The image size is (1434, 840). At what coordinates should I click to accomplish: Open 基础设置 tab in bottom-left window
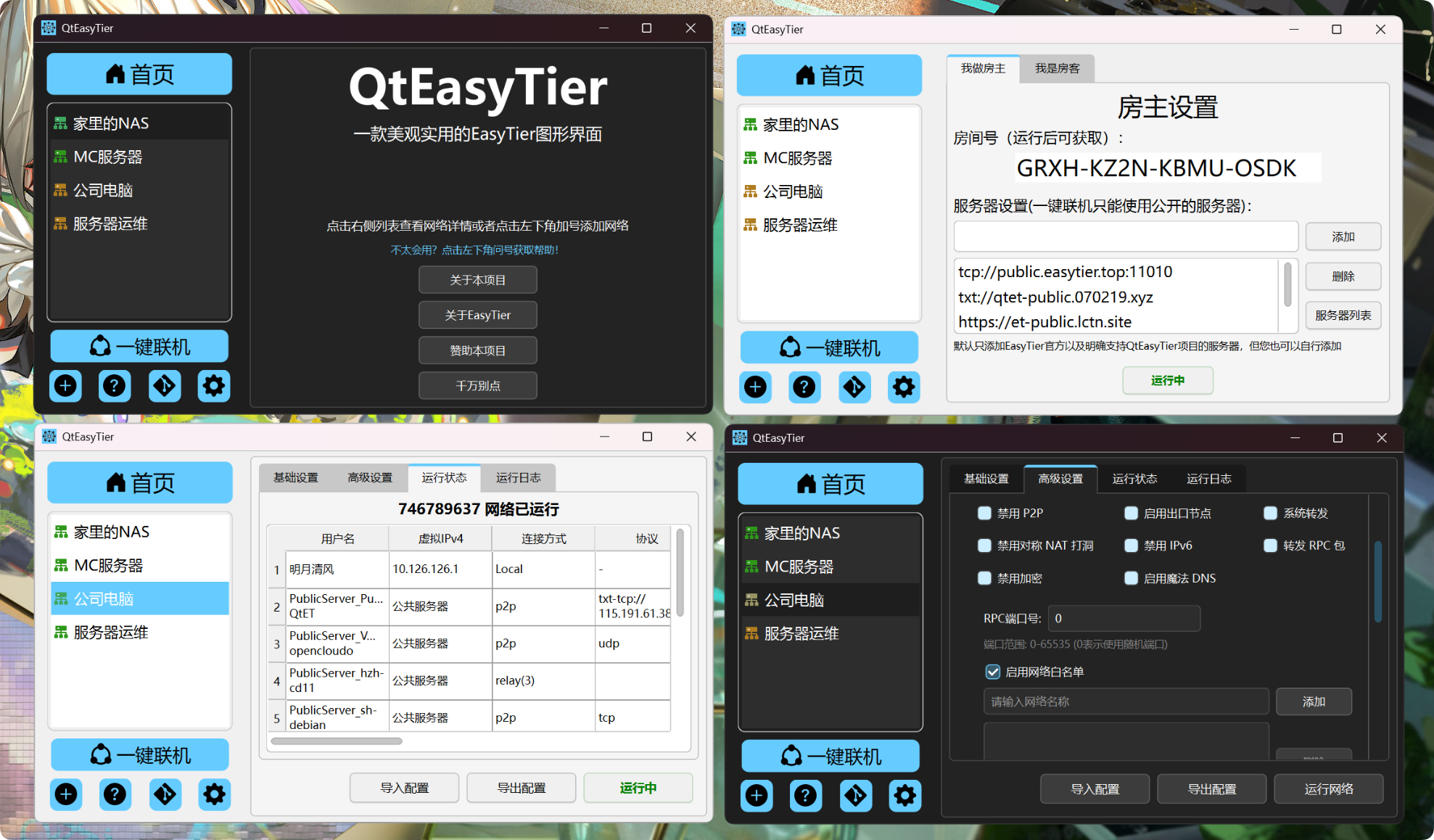295,477
